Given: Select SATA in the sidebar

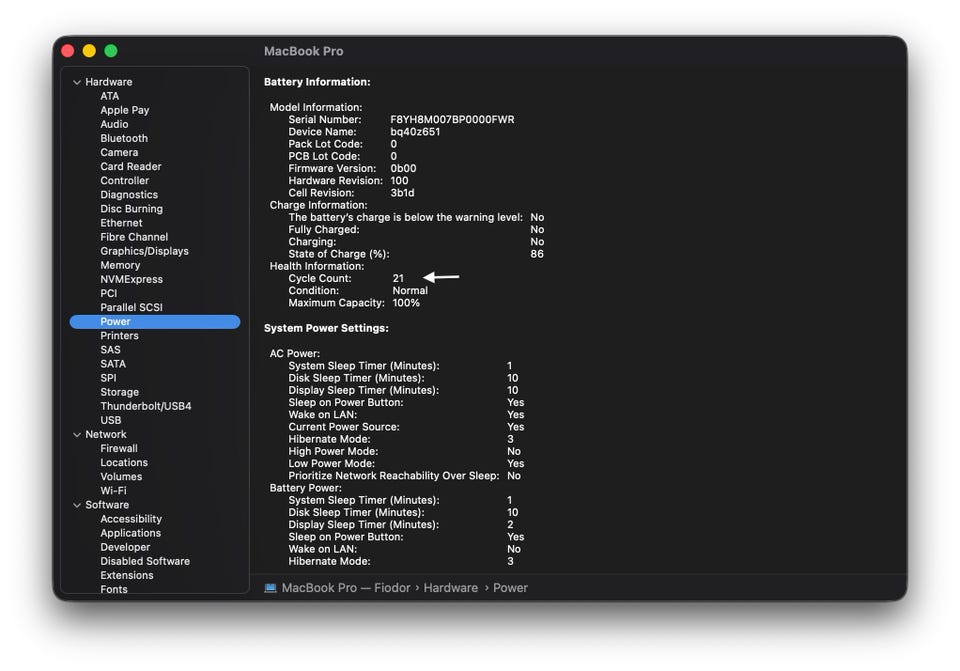Looking at the screenshot, I should [x=113, y=364].
